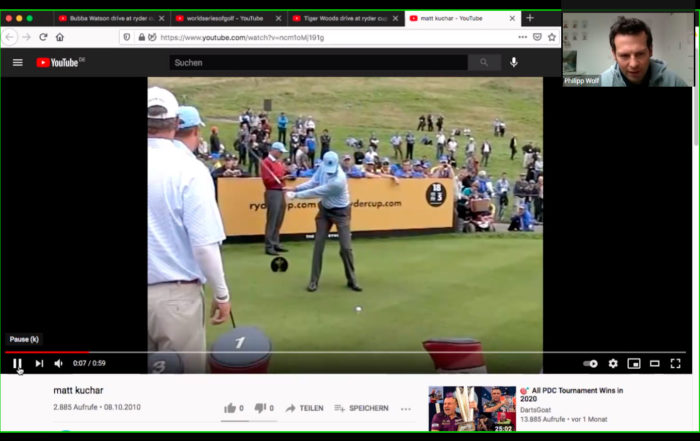Visit the DartsGoat channel

tap(535, 410)
